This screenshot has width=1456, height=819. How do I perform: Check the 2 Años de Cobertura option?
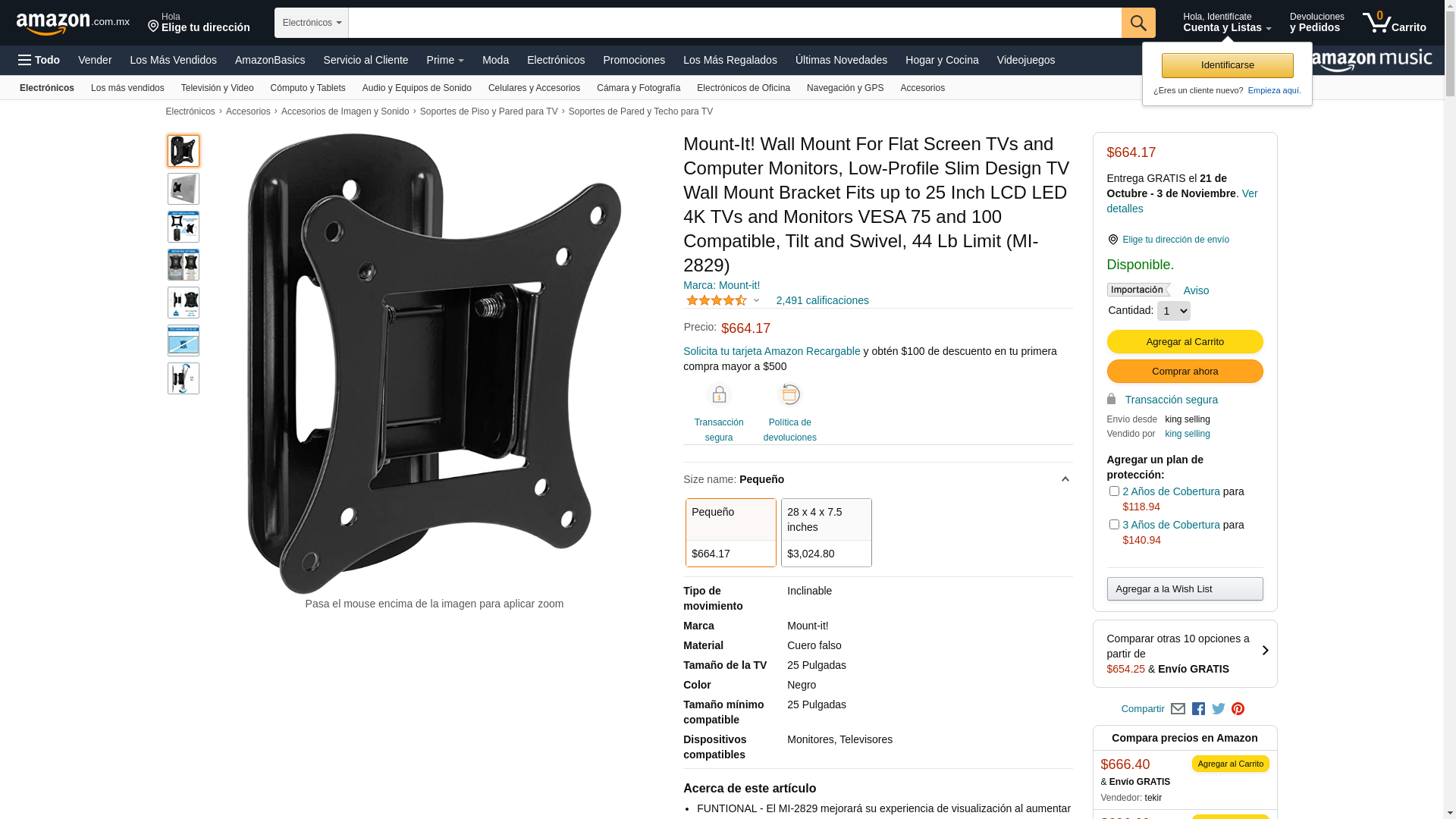coord(1114,491)
